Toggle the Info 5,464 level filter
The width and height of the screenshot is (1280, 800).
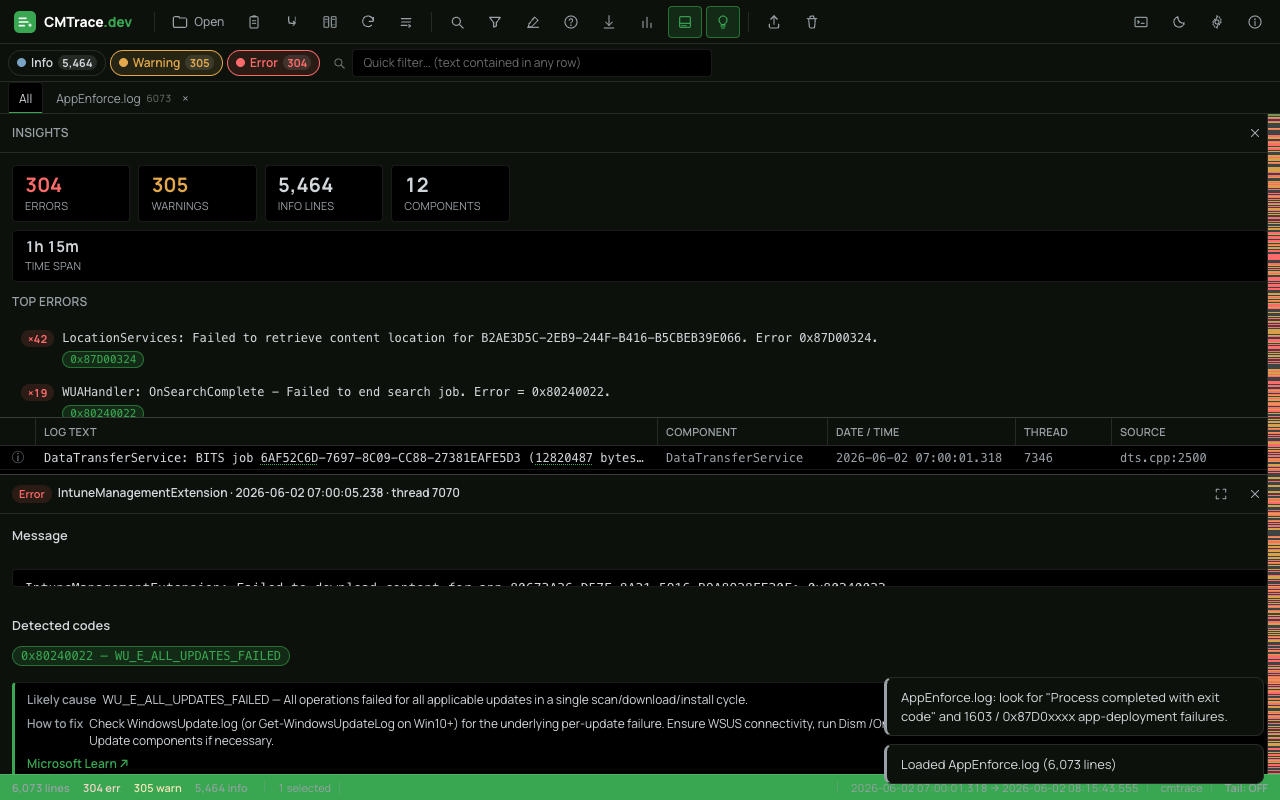[56, 63]
